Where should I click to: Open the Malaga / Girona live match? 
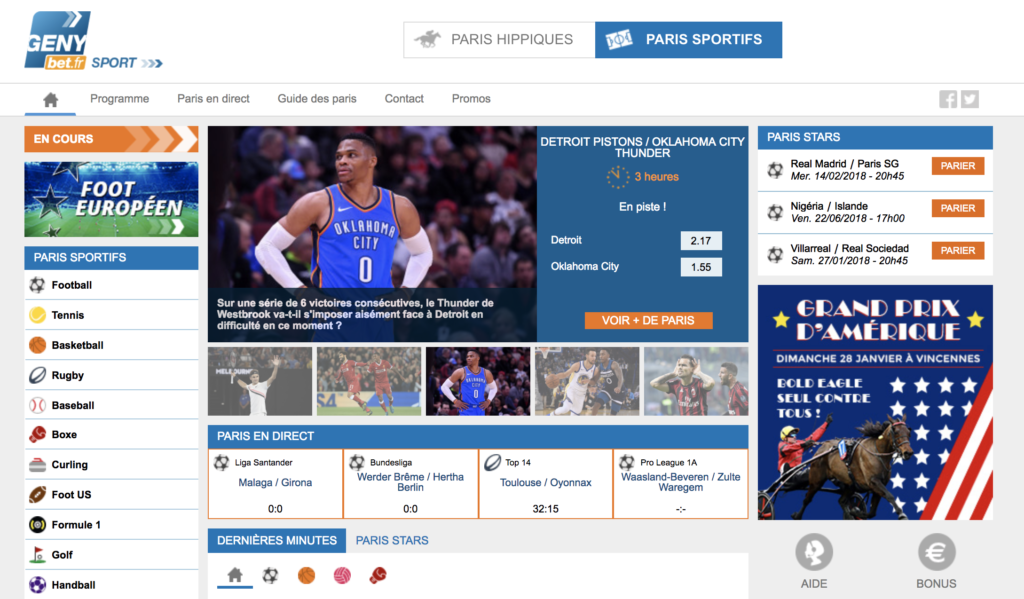(x=275, y=483)
